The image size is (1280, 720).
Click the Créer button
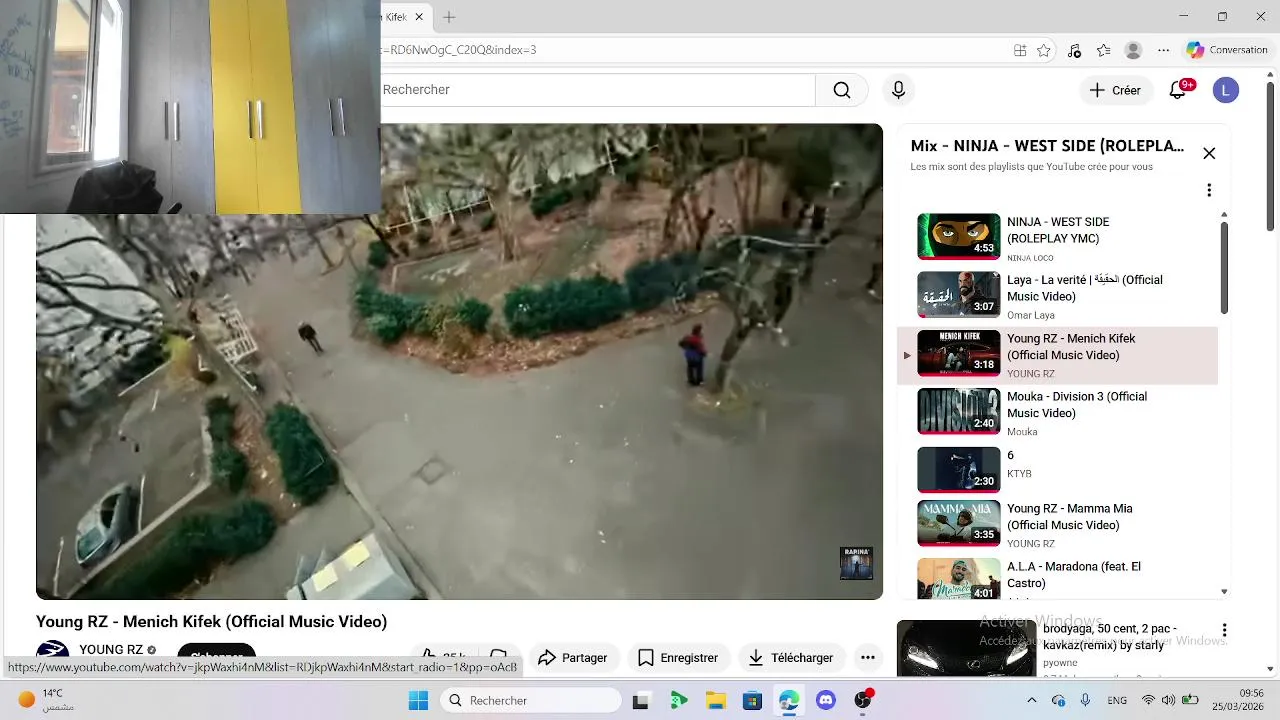pyautogui.click(x=1115, y=90)
